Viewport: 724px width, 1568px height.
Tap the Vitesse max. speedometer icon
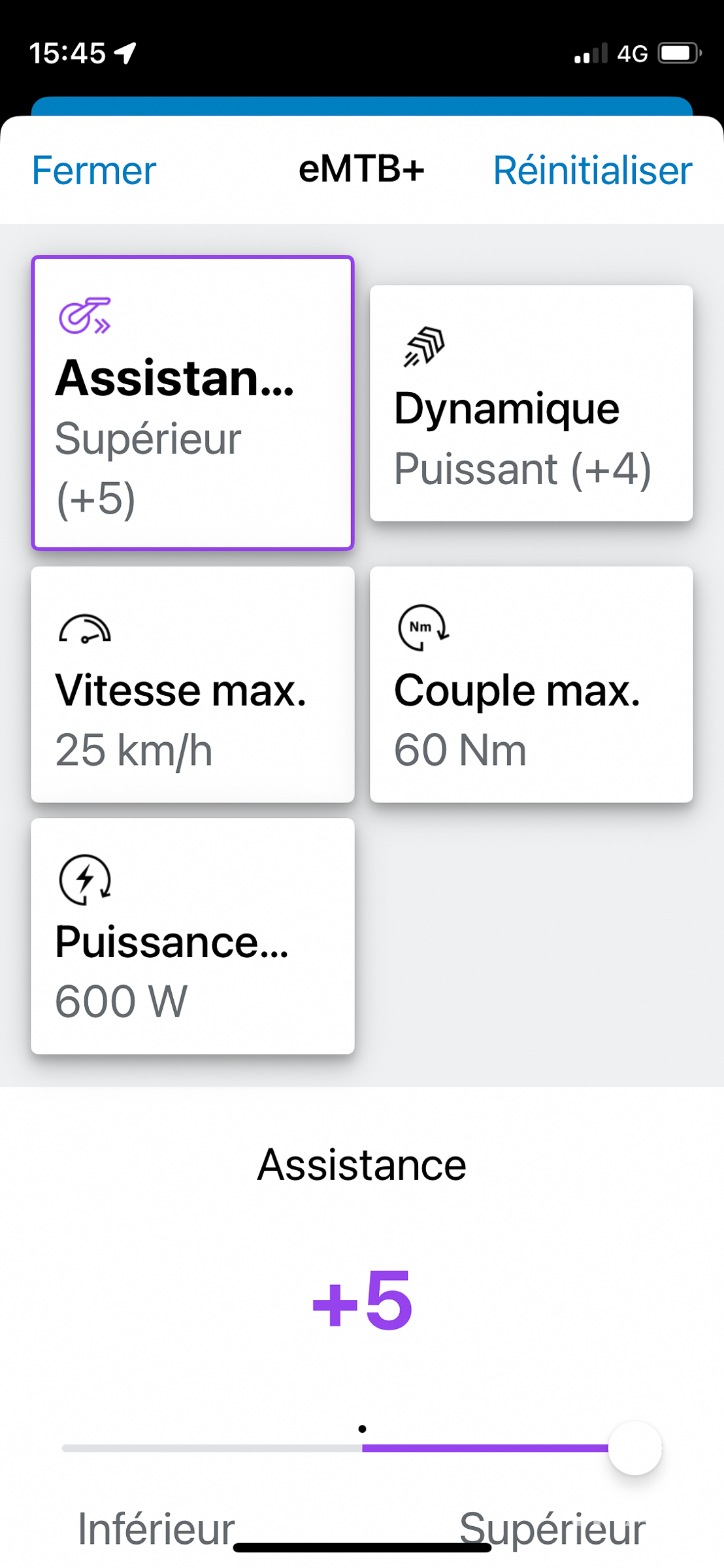[85, 630]
